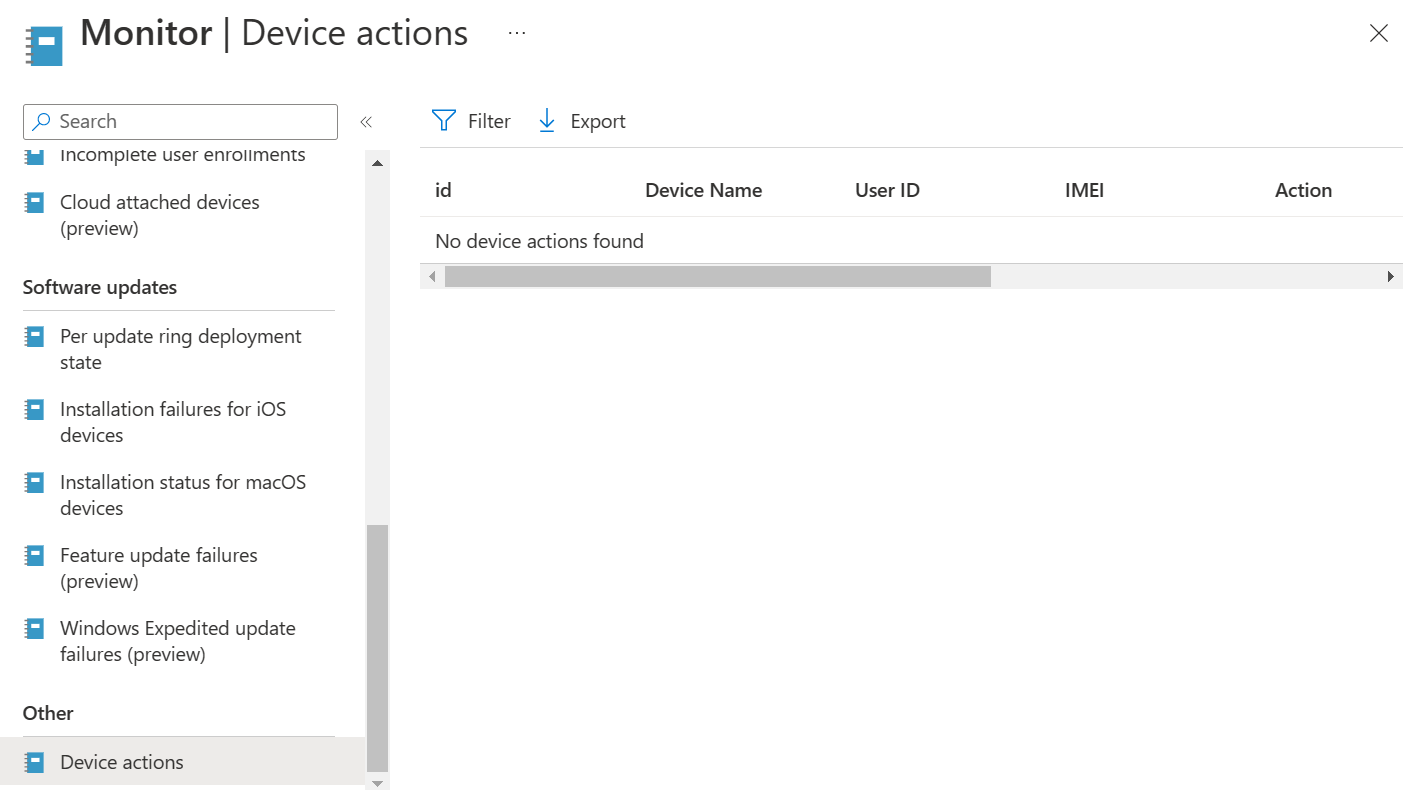Sort the table by the id column
This screenshot has width=1420, height=790.
click(x=443, y=190)
